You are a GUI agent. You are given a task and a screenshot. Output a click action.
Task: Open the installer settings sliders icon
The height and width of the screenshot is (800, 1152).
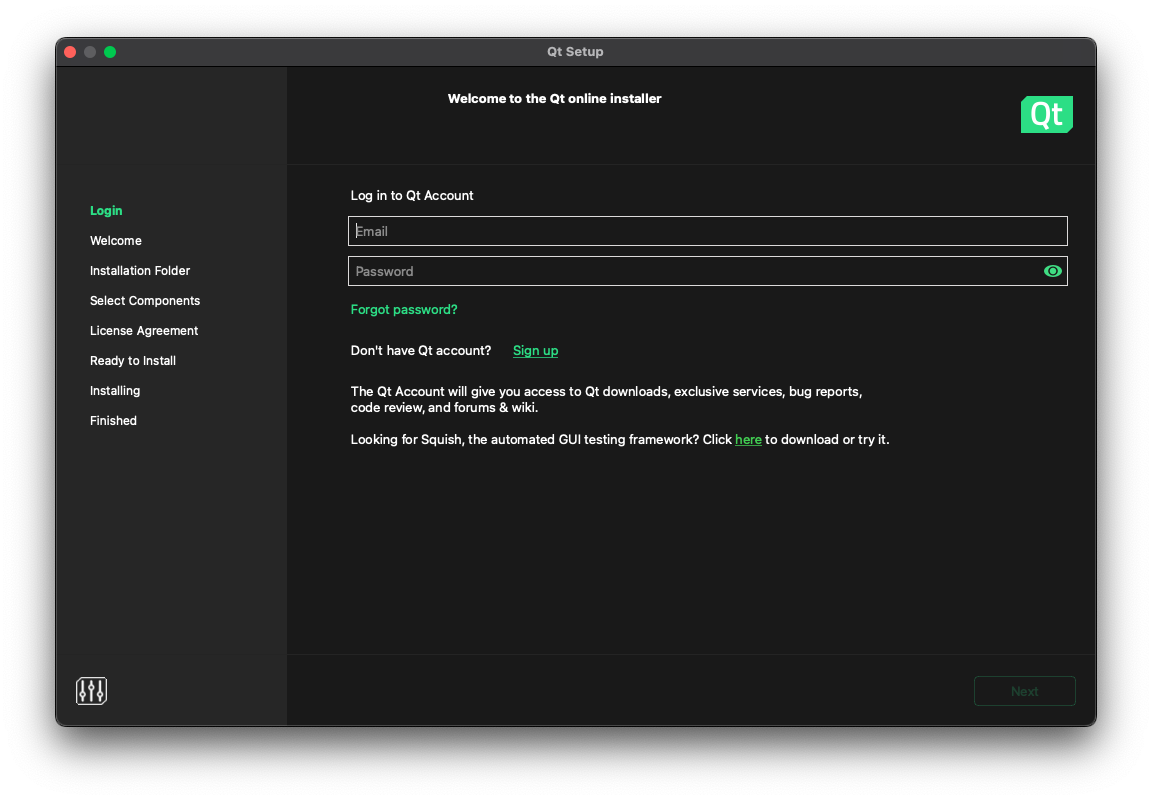point(91,691)
